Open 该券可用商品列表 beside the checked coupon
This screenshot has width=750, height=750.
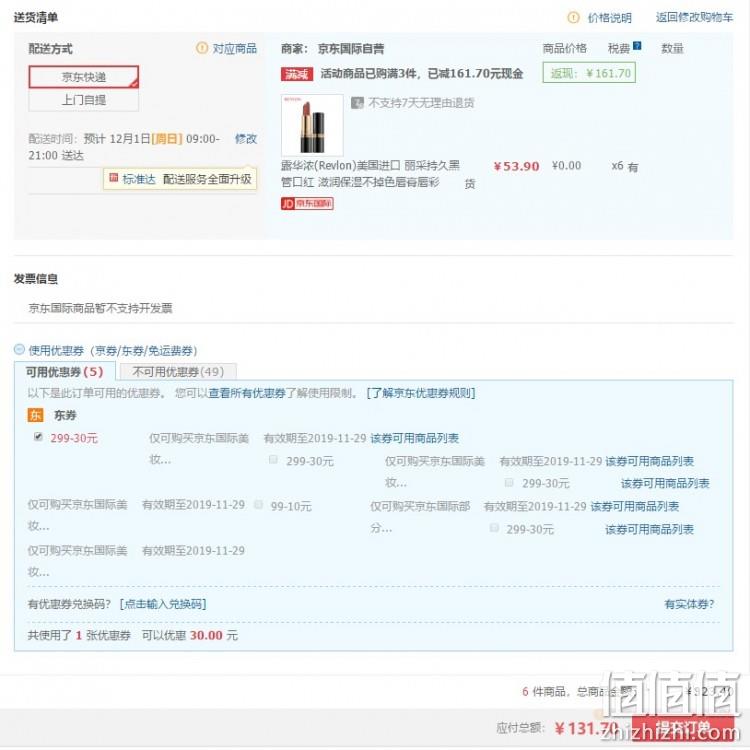[414, 438]
